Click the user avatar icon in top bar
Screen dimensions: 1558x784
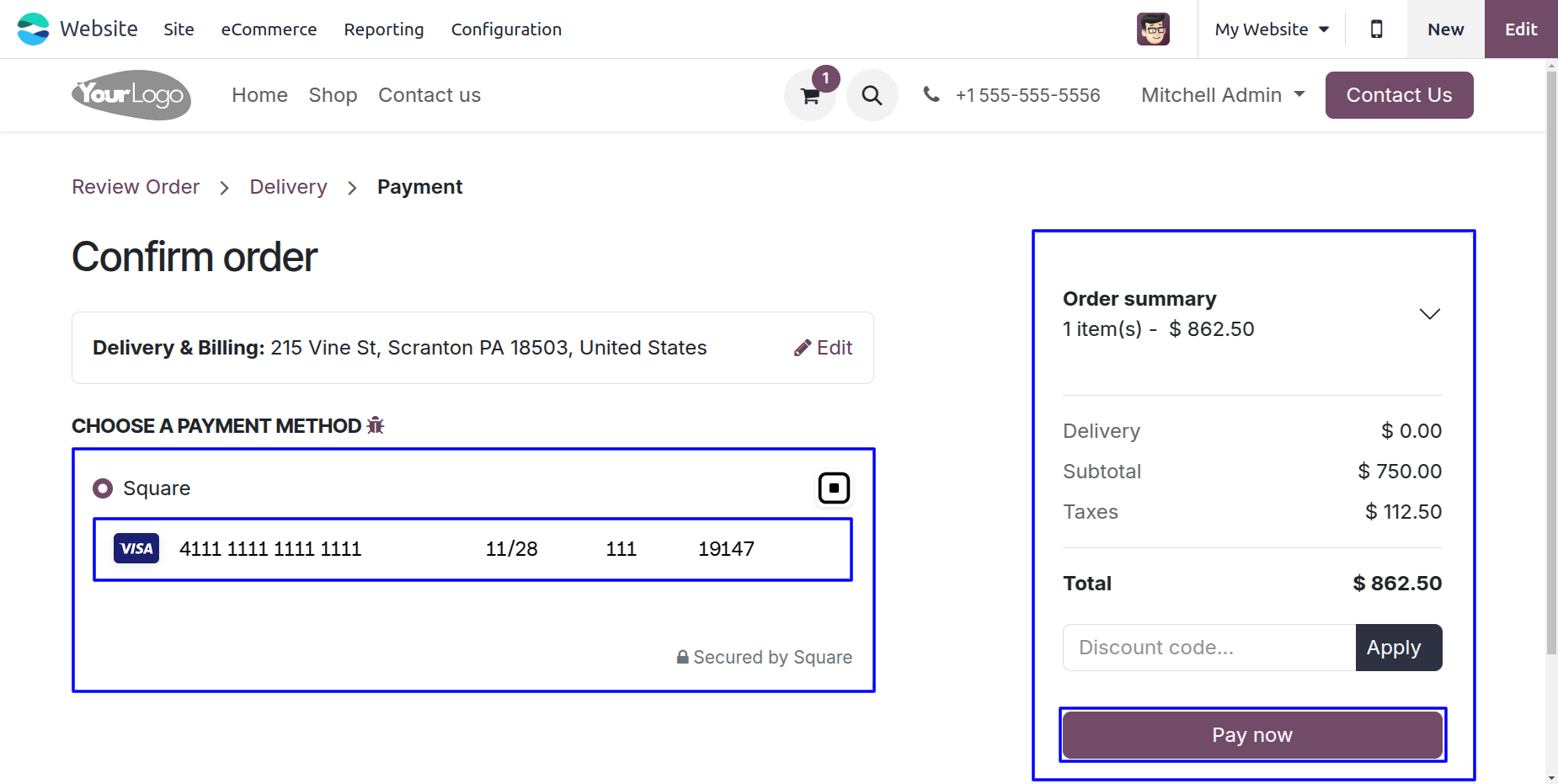pos(1153,29)
